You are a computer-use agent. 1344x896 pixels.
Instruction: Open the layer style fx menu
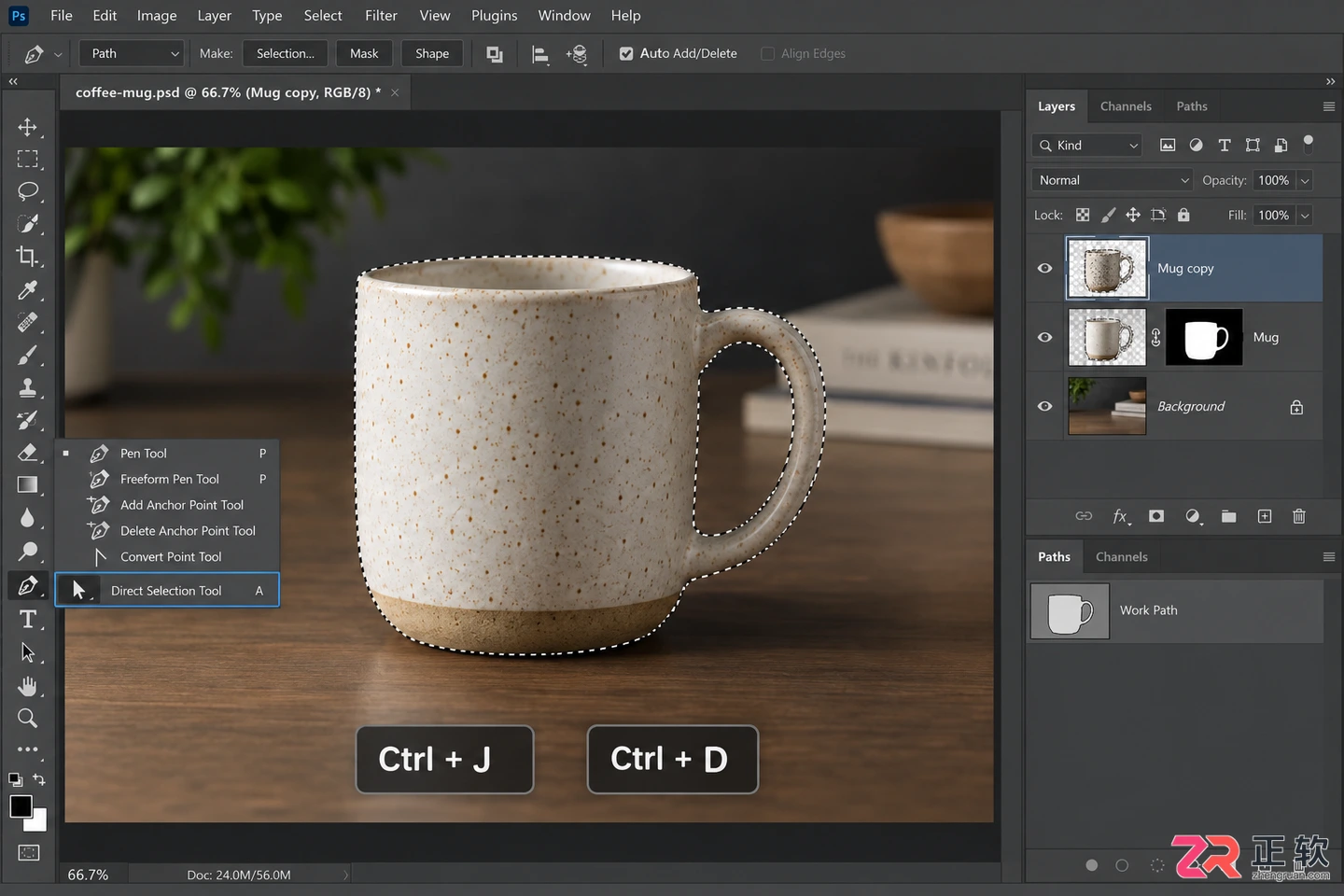(1121, 516)
